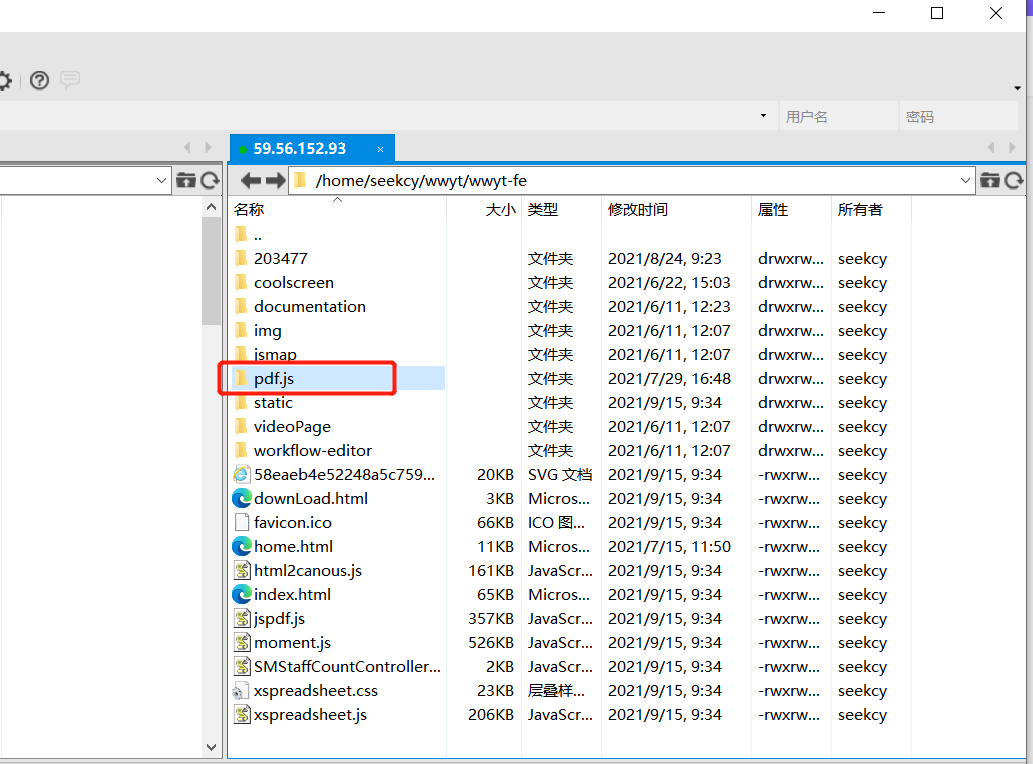1033x764 pixels.
Task: Click the index.html Edge icon
Action: tap(242, 595)
